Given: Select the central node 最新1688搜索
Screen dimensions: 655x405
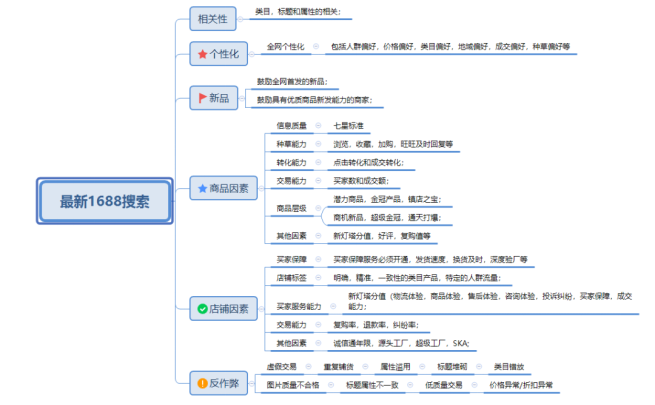Looking at the screenshot, I should coord(105,201).
